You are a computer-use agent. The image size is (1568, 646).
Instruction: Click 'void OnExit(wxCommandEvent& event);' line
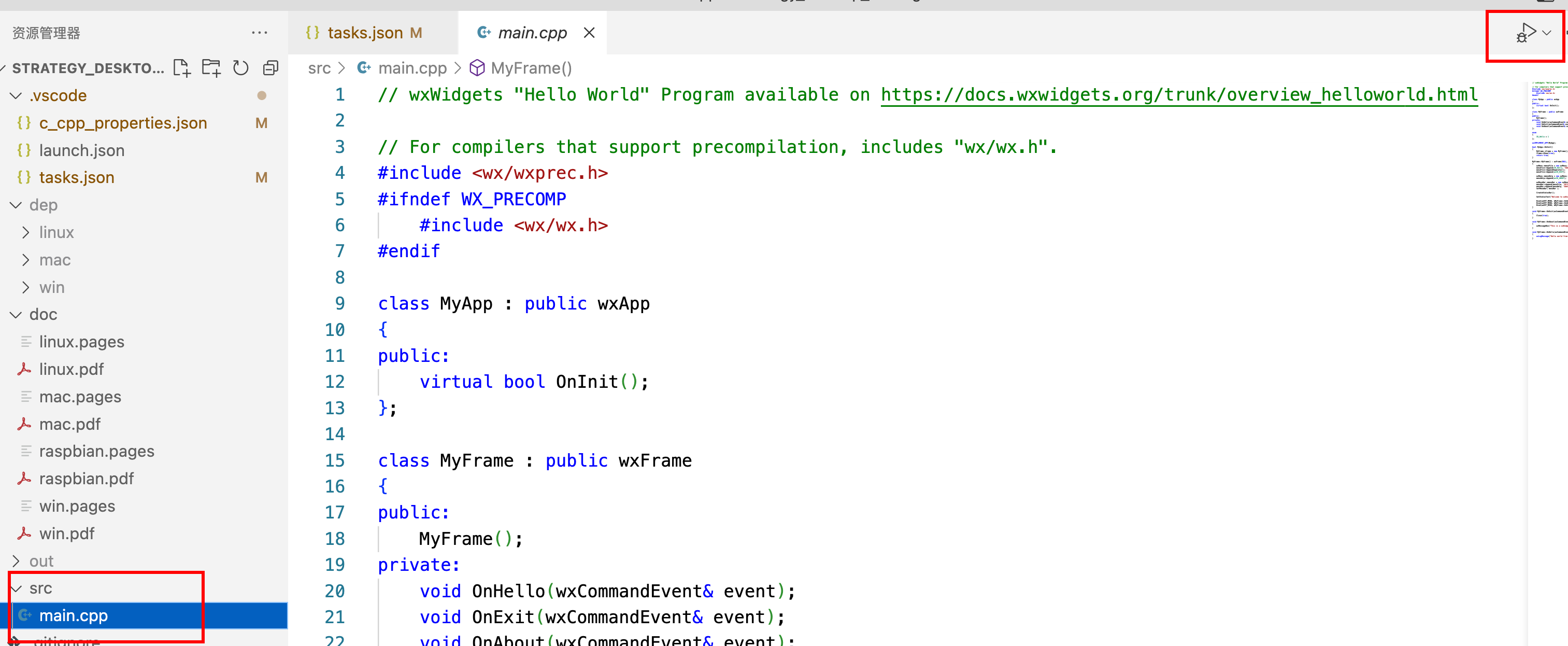(x=602, y=617)
